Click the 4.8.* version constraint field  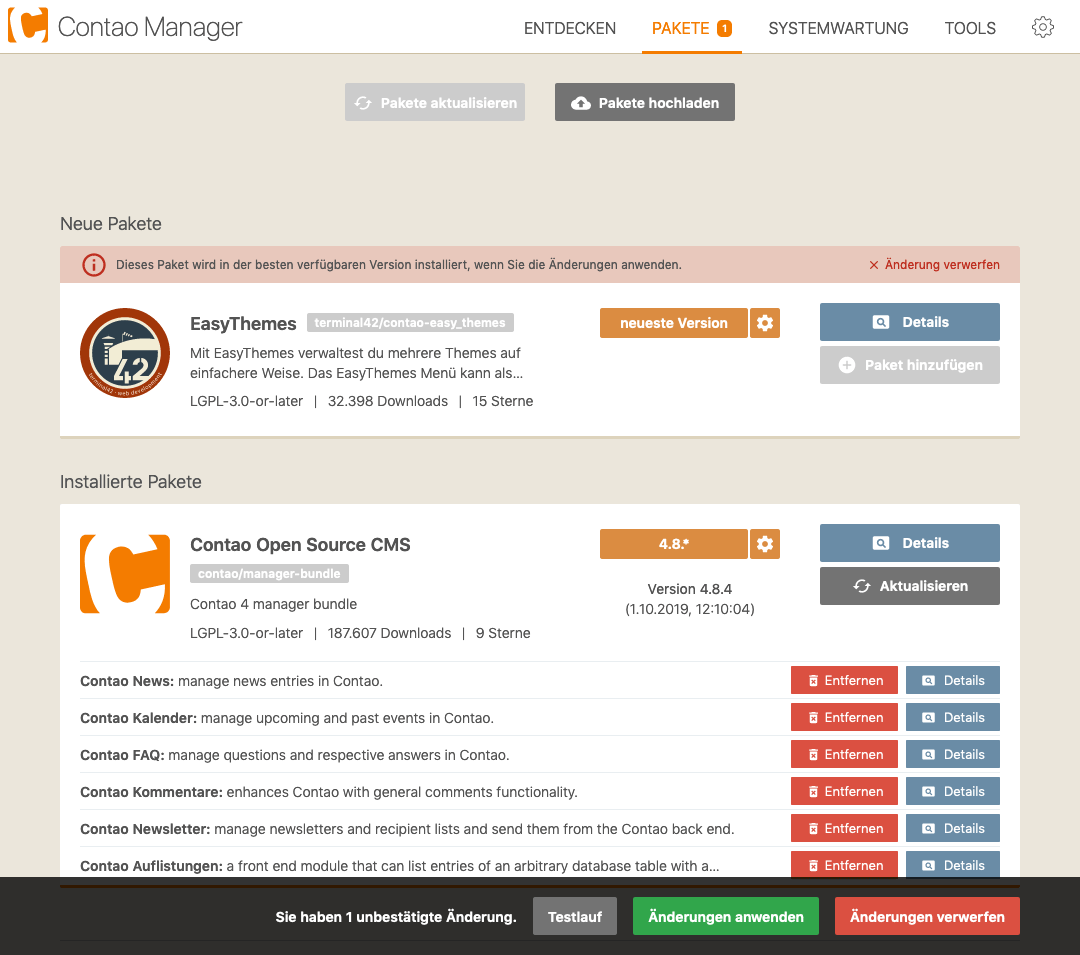click(674, 544)
